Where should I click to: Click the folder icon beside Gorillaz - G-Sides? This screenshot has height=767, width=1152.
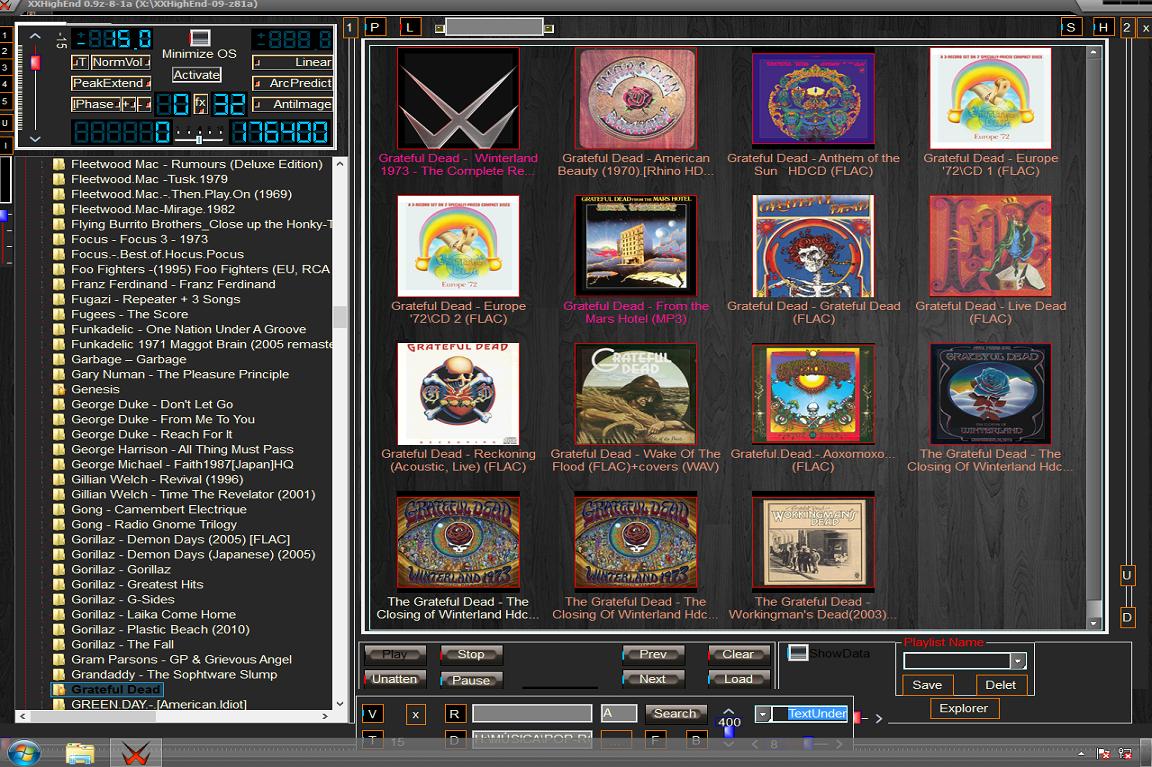tap(58, 599)
